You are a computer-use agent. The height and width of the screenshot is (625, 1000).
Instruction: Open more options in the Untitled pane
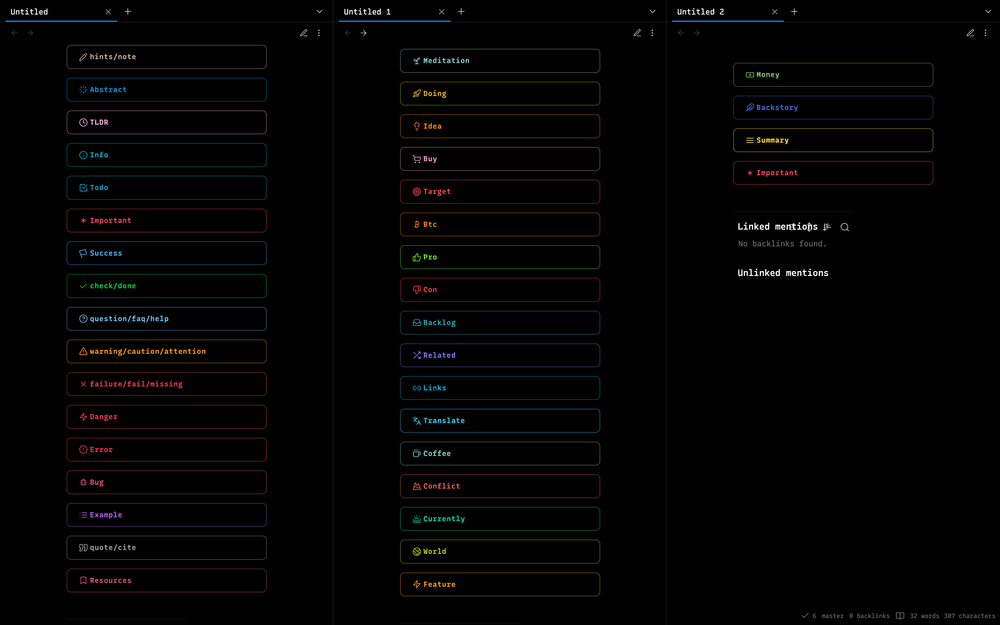coord(319,33)
